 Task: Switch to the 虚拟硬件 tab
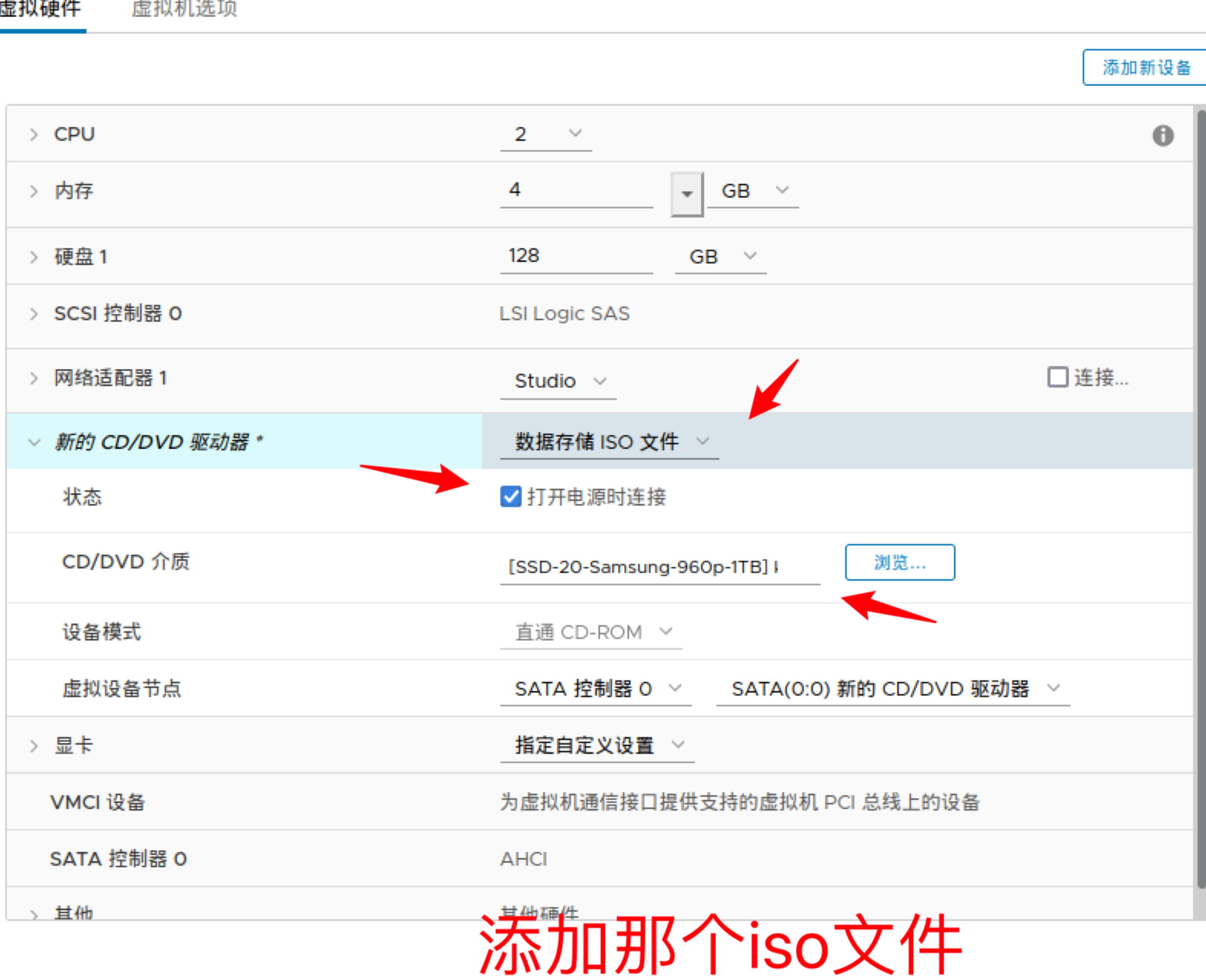coord(41,10)
